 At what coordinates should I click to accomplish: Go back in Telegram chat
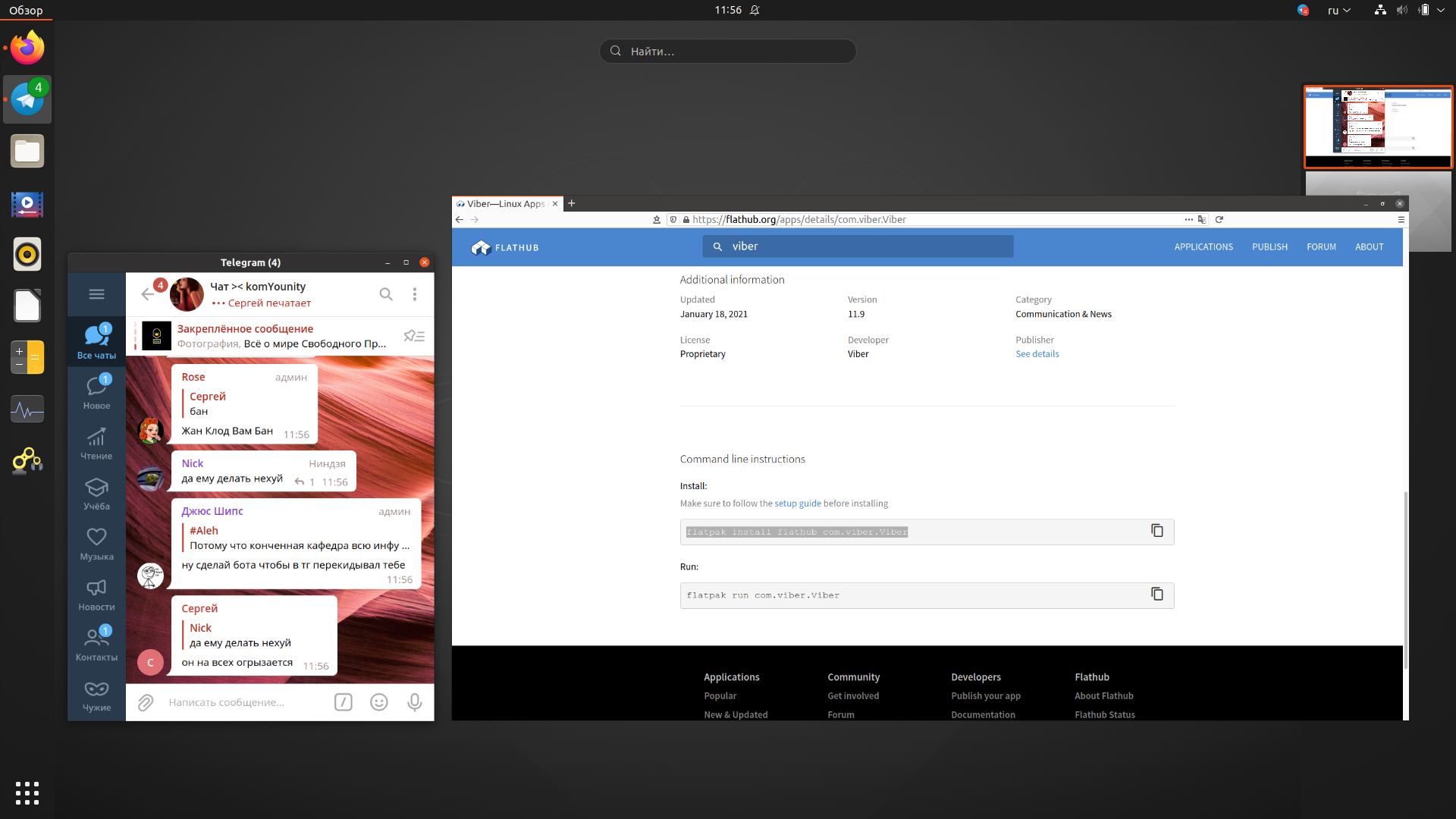tap(147, 294)
